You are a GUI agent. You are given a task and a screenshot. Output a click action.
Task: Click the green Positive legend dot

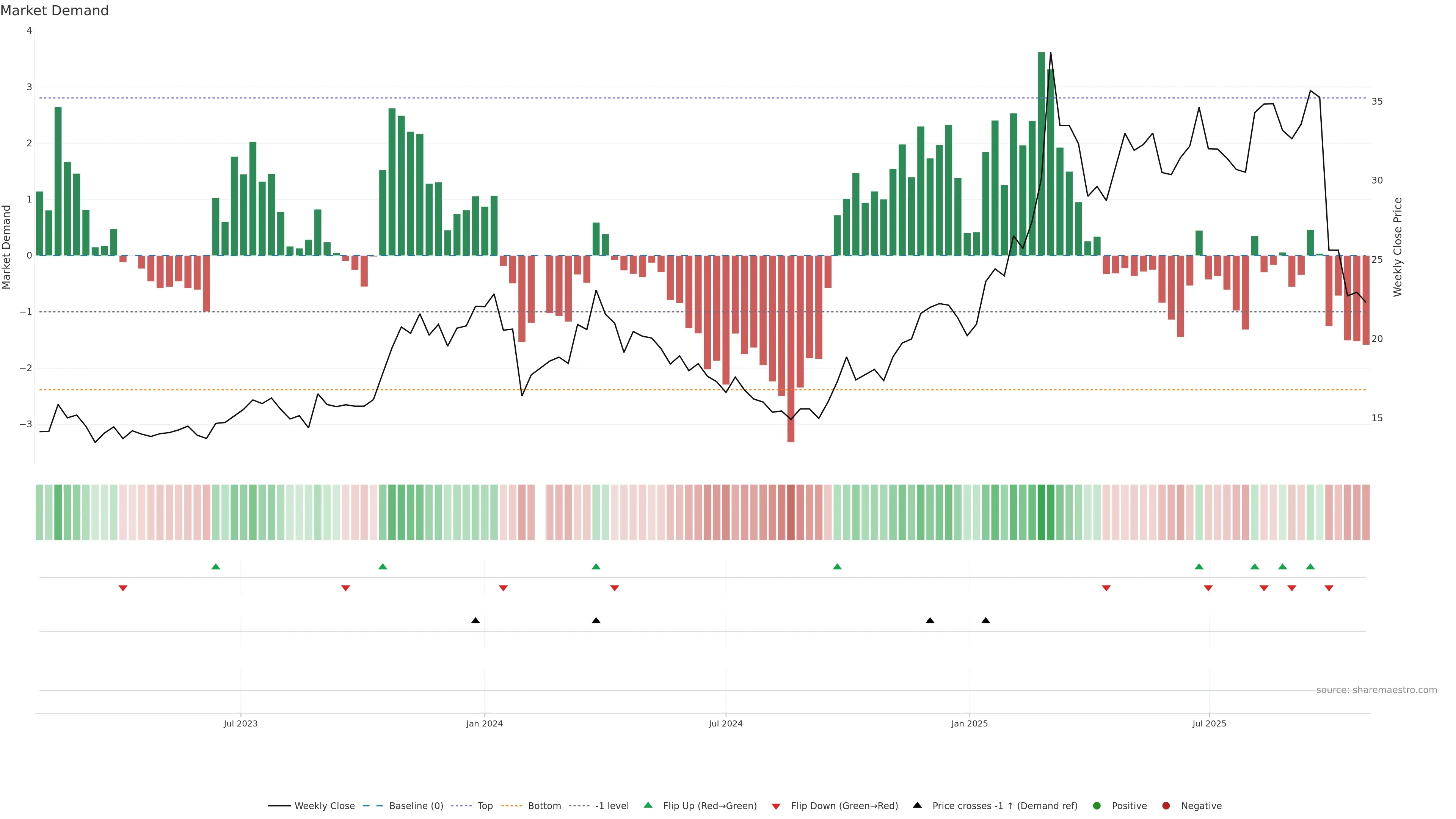(x=1097, y=805)
